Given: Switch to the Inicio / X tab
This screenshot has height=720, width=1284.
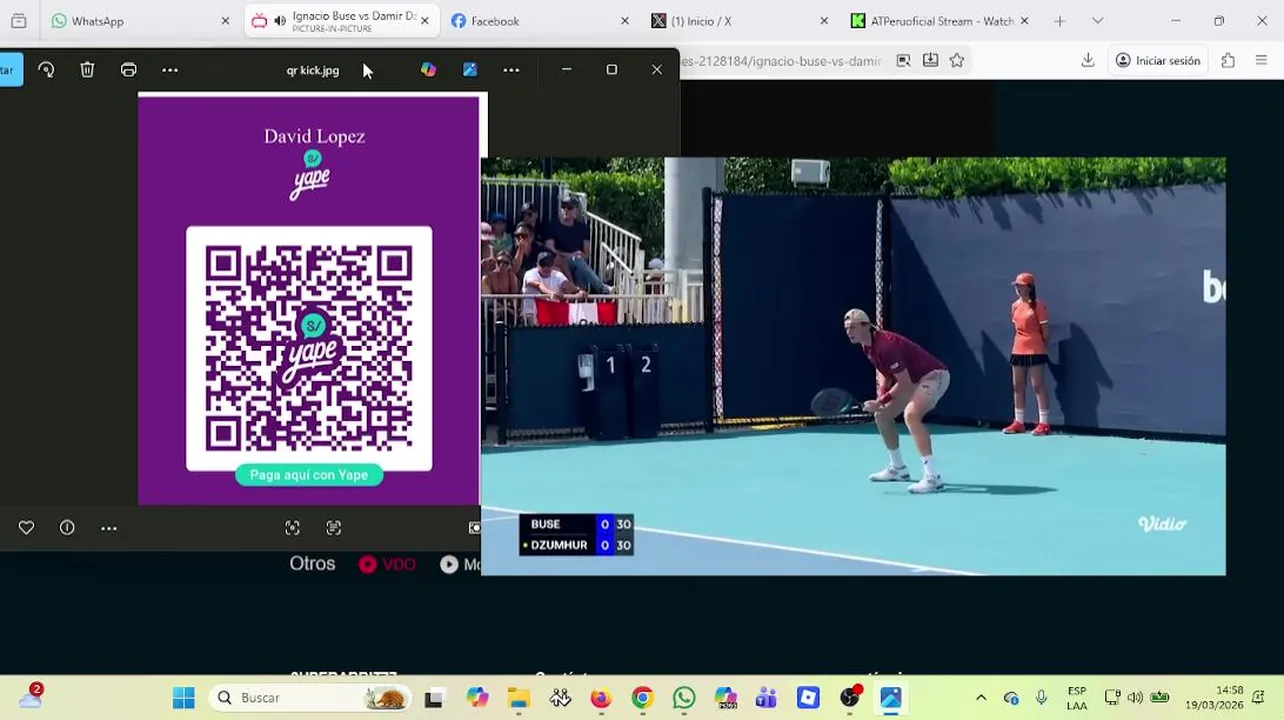Looking at the screenshot, I should coord(740,21).
